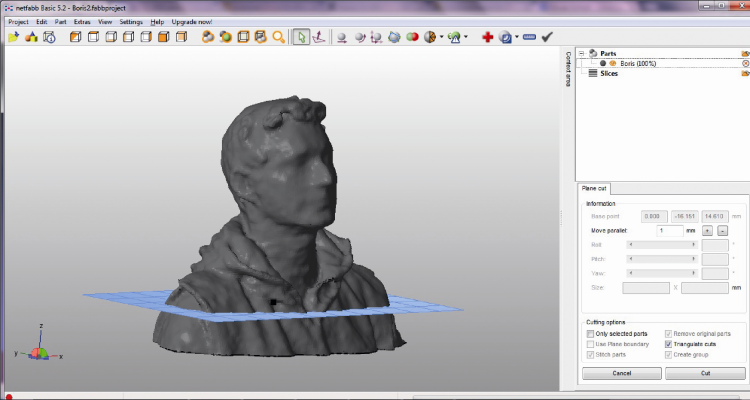Toggle the Use Plane boundary checkbox
750x400 pixels.
(590, 344)
